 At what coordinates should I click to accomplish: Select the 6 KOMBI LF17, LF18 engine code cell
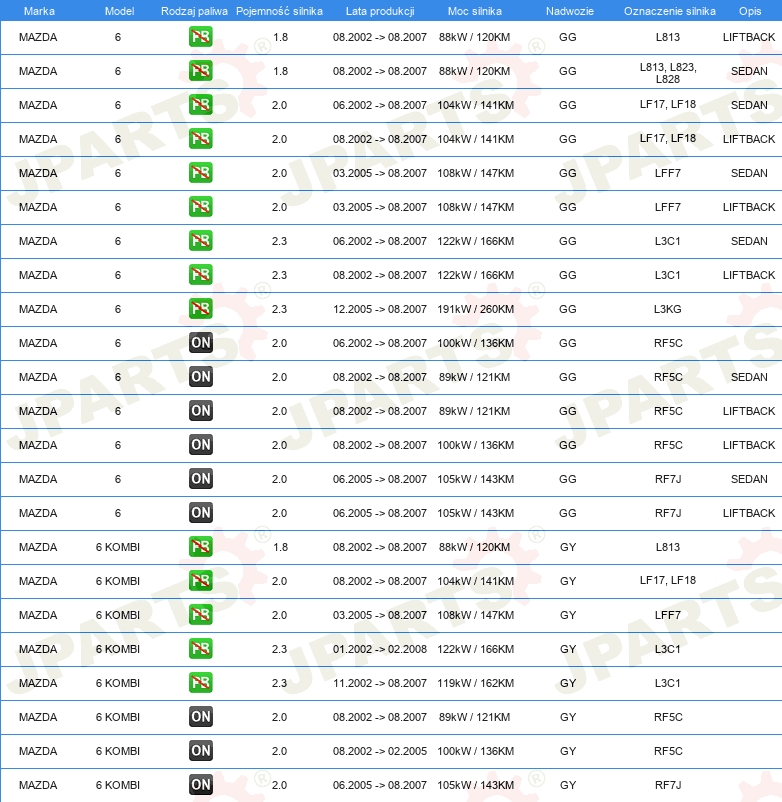[x=668, y=580]
